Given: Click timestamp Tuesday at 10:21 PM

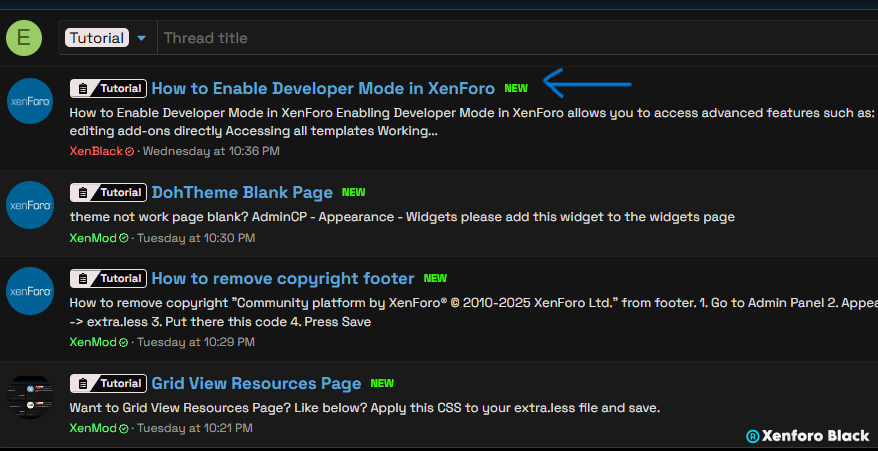Looking at the screenshot, I should (195, 428).
